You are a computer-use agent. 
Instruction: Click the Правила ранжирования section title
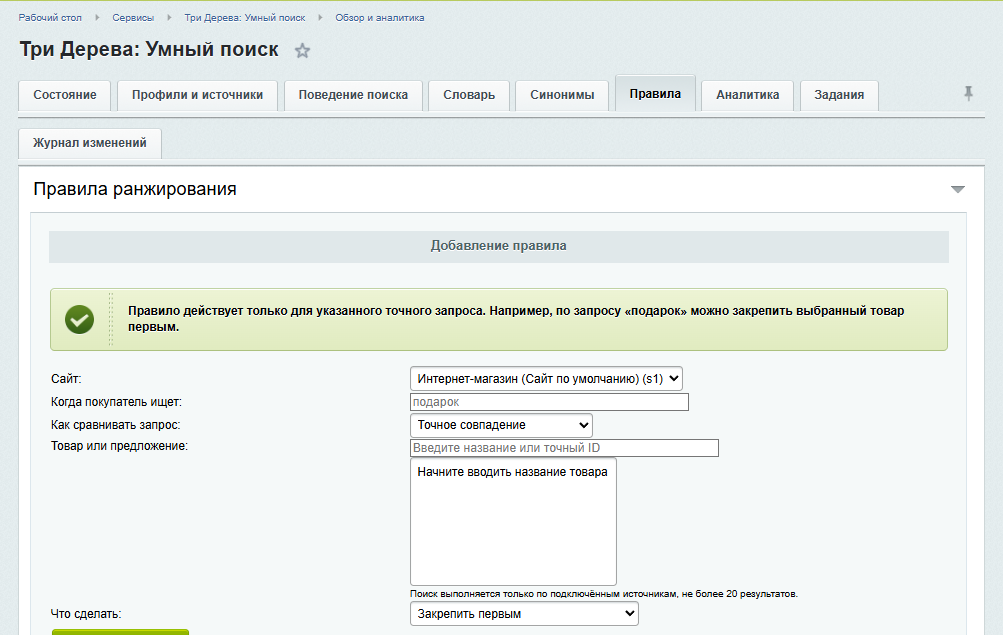pyautogui.click(x=135, y=189)
